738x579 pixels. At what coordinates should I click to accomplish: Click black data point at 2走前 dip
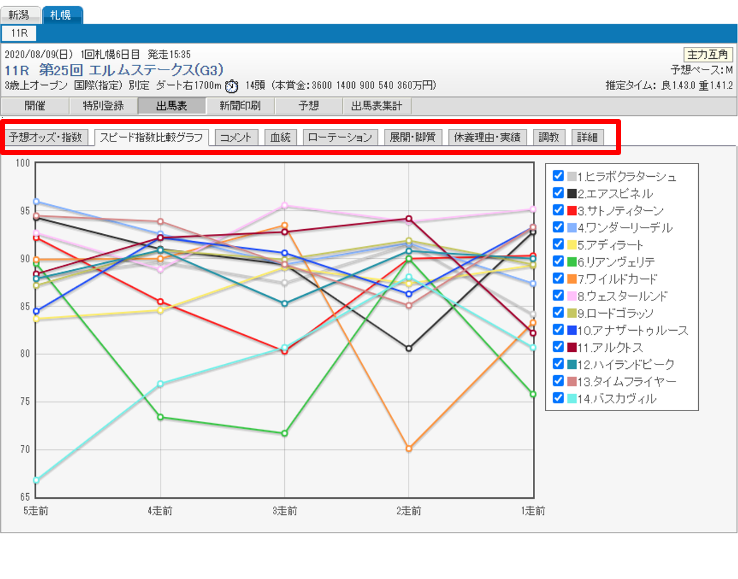point(409,348)
